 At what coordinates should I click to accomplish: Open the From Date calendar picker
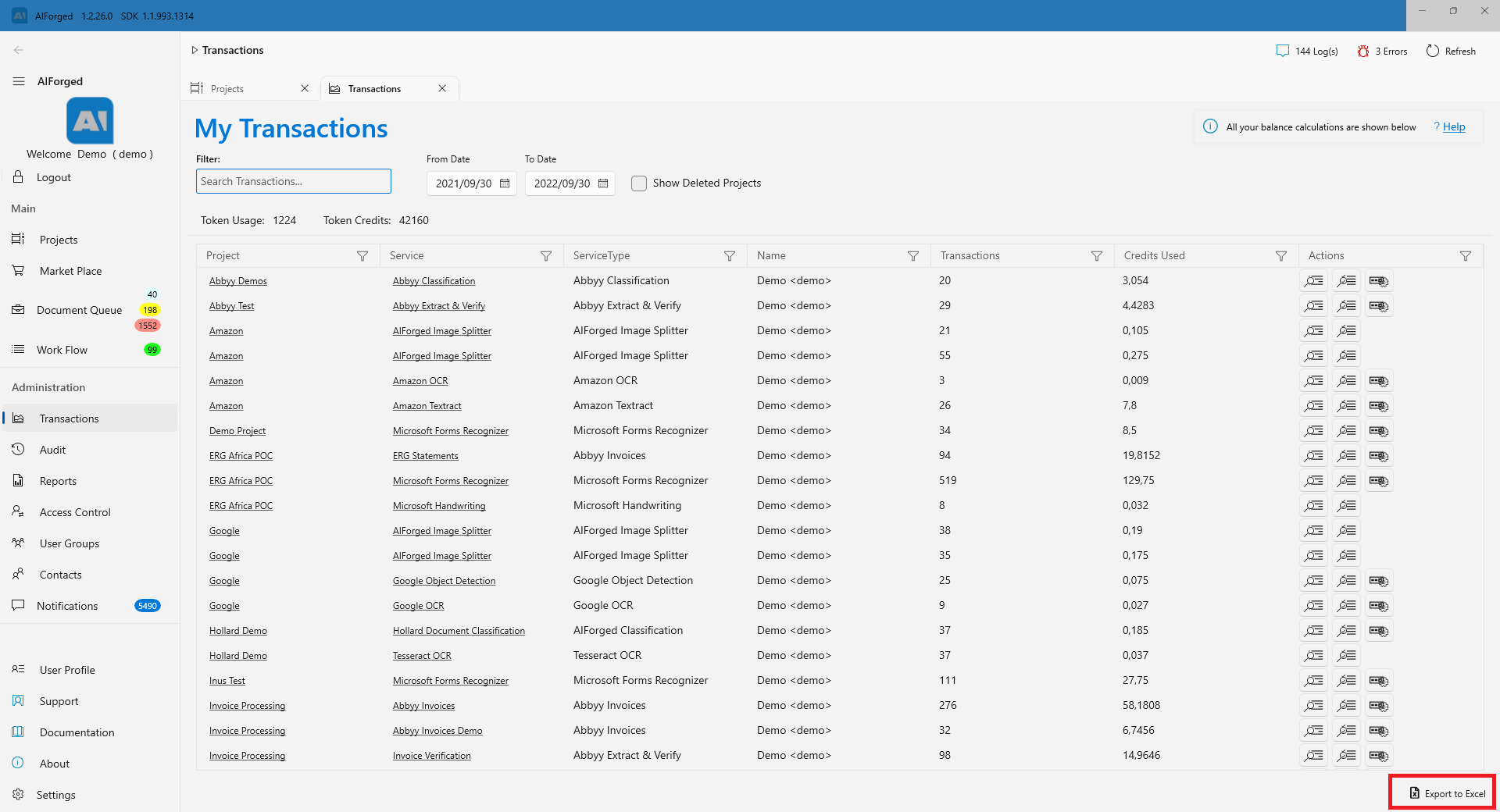(x=505, y=183)
